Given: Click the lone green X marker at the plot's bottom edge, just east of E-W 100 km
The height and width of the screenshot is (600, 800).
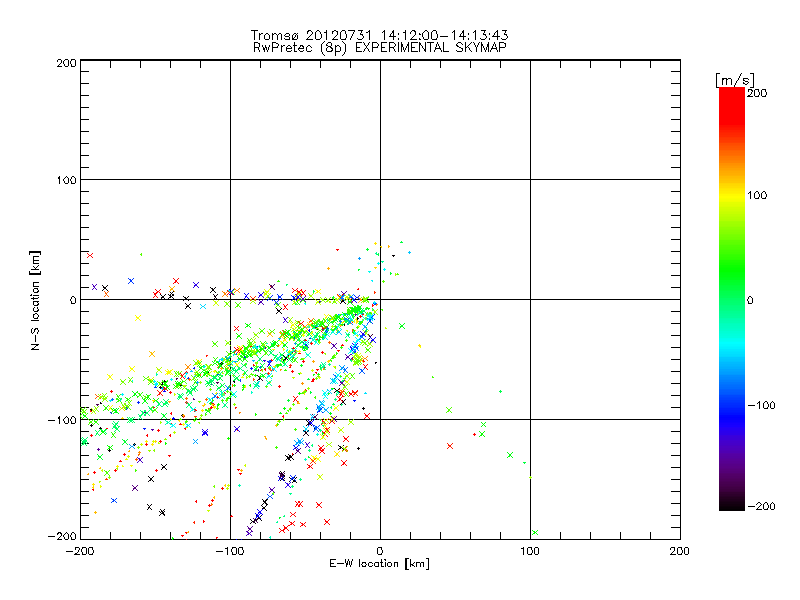Looking at the screenshot, I should coord(535,533).
